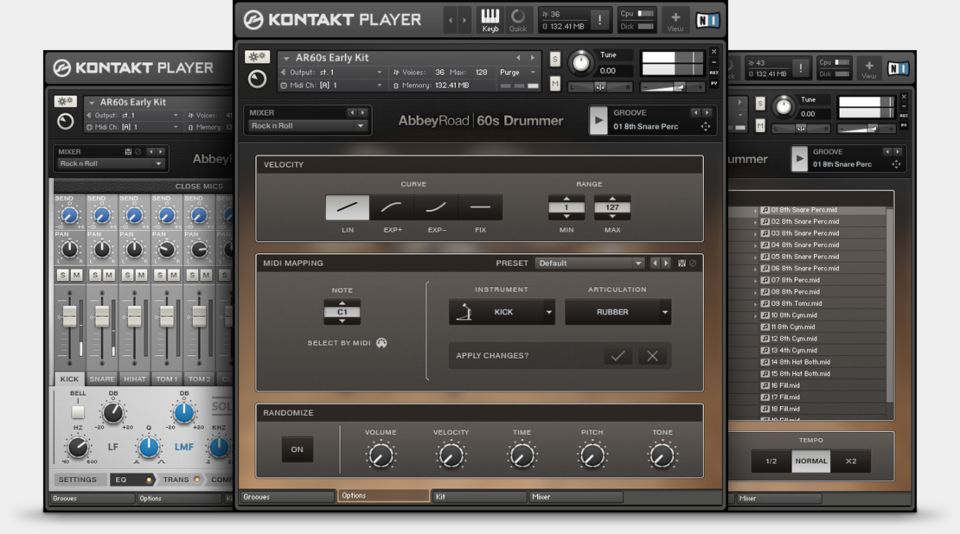The height and width of the screenshot is (534, 960).
Task: Click the X2 tempo button
Action: [x=850, y=461]
